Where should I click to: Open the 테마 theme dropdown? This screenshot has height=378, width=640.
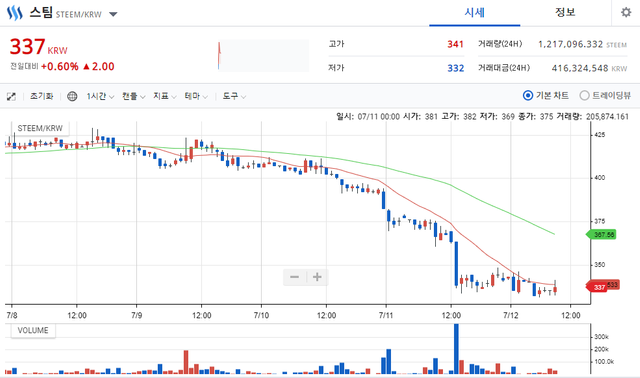pyautogui.click(x=196, y=96)
